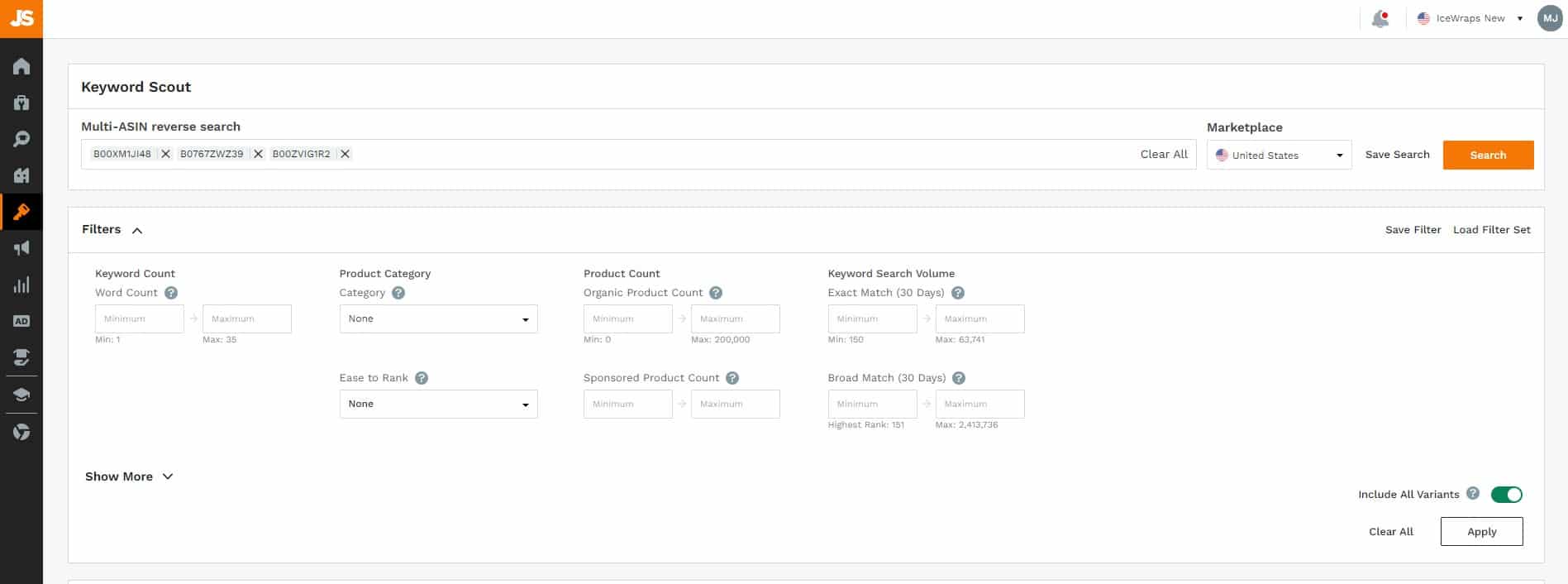Toggle Include All Variants switch
Viewport: 1568px width, 584px height.
pyautogui.click(x=1506, y=495)
